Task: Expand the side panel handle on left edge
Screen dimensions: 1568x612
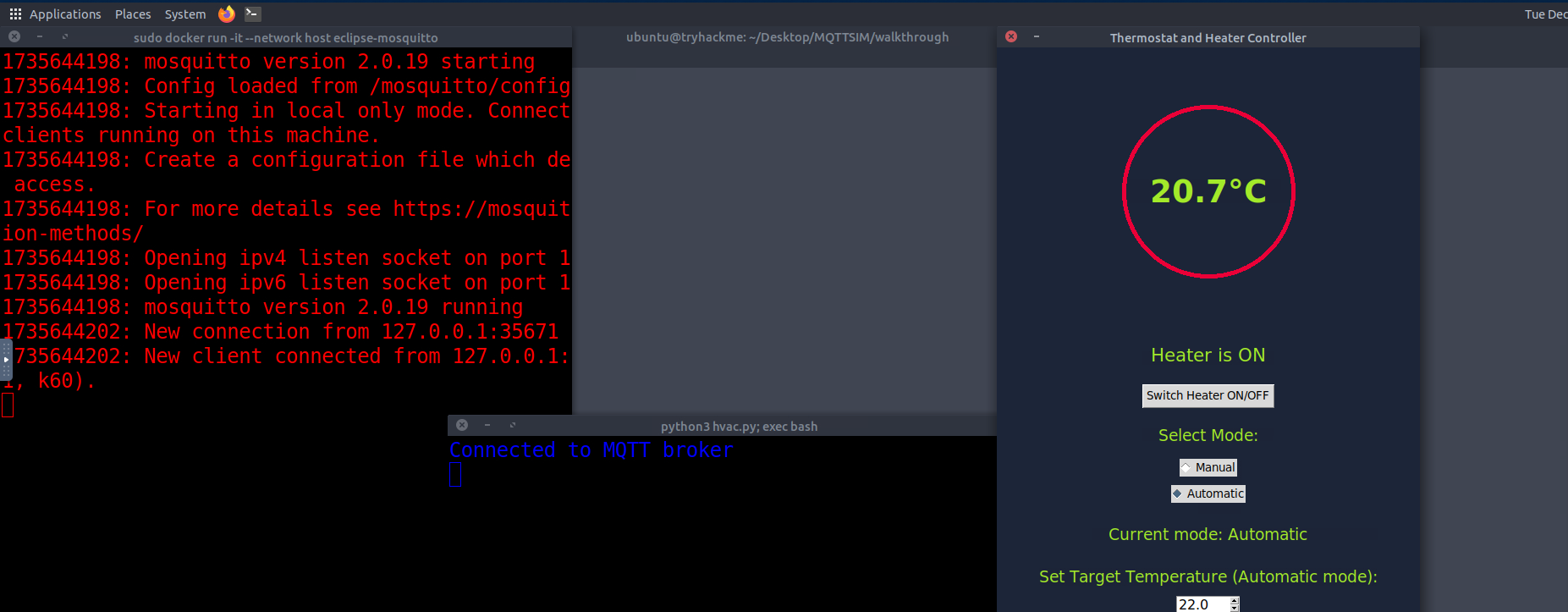Action: point(5,359)
